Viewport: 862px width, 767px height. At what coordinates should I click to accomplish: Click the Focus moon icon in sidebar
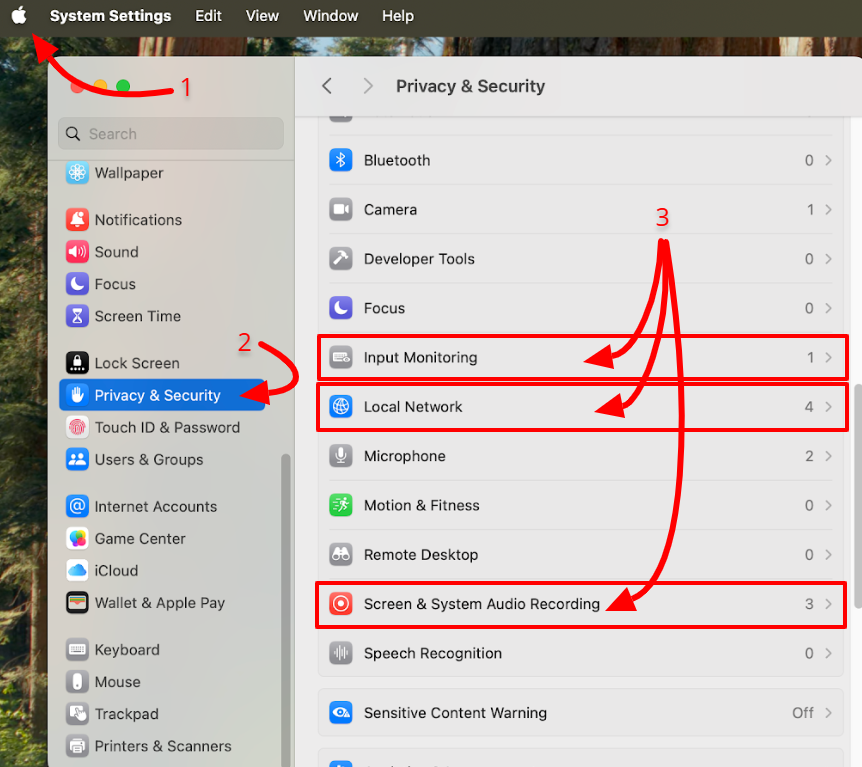(x=77, y=284)
